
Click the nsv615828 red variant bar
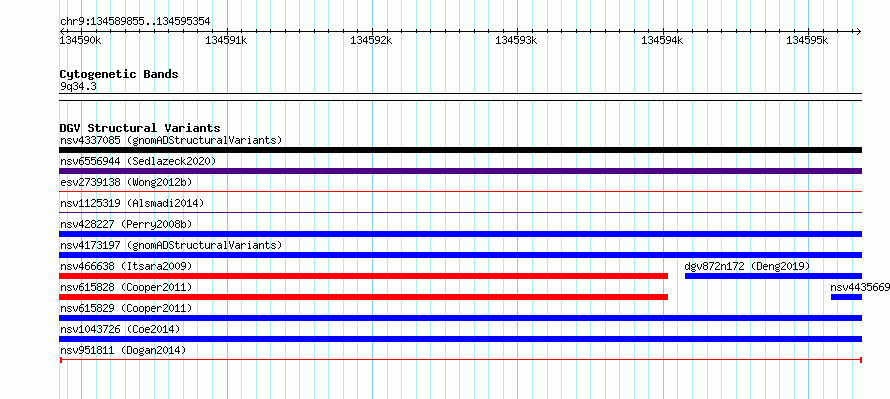[x=364, y=297]
